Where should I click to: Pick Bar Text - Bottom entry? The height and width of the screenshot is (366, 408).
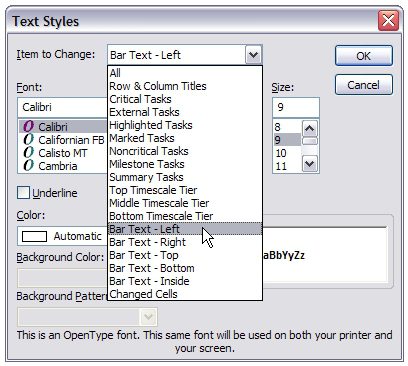[185, 268]
